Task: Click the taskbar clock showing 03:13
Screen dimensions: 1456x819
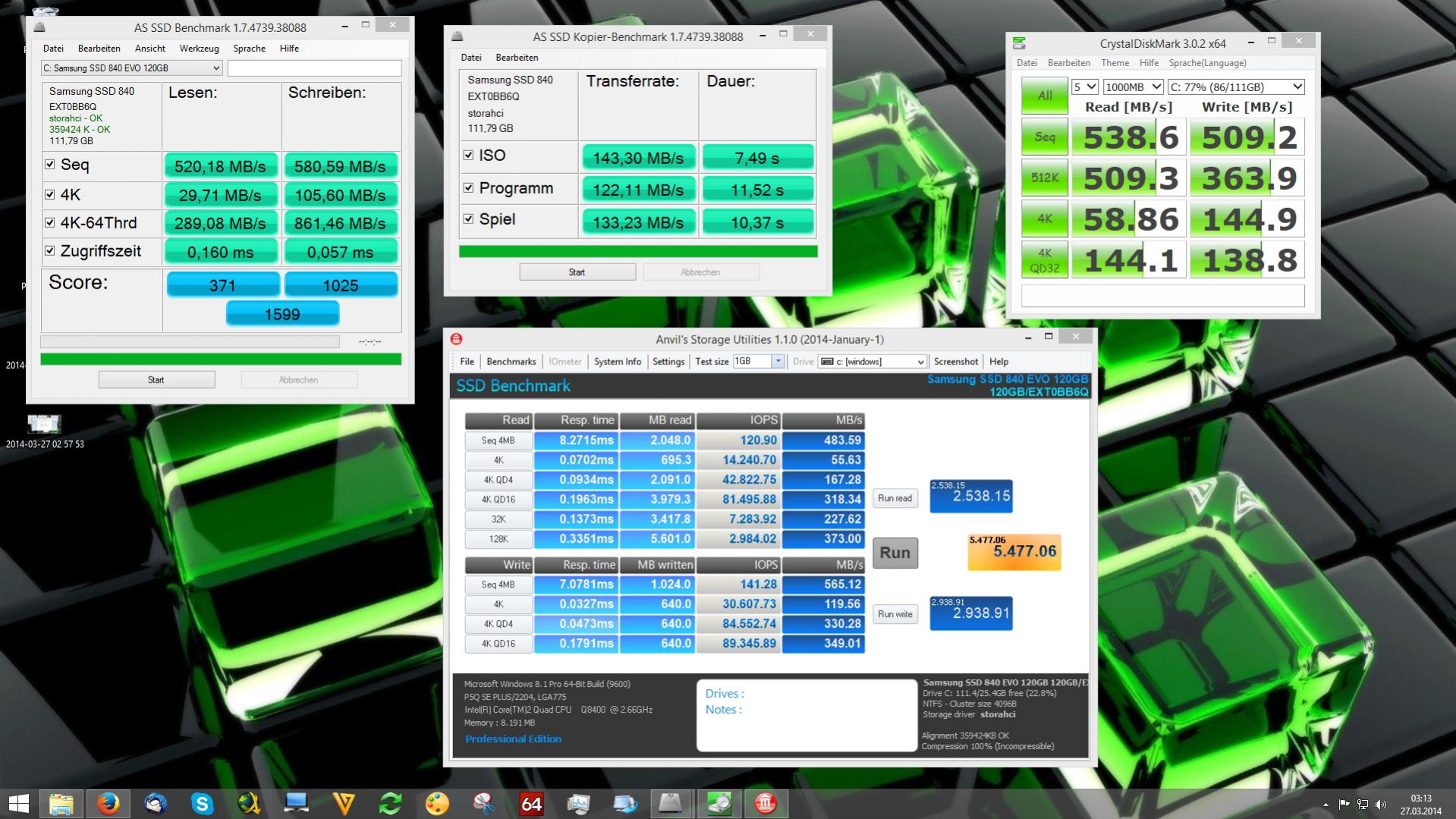Action: (1421, 805)
